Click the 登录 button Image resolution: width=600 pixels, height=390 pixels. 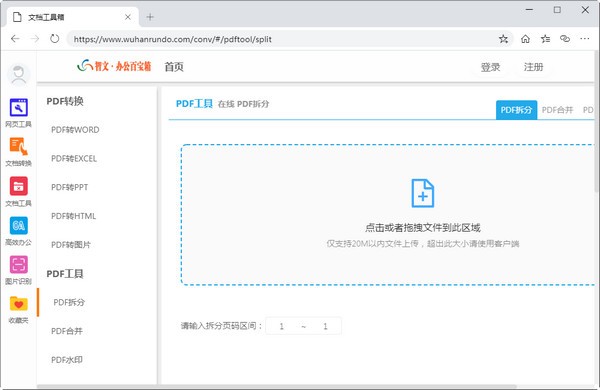(x=490, y=67)
